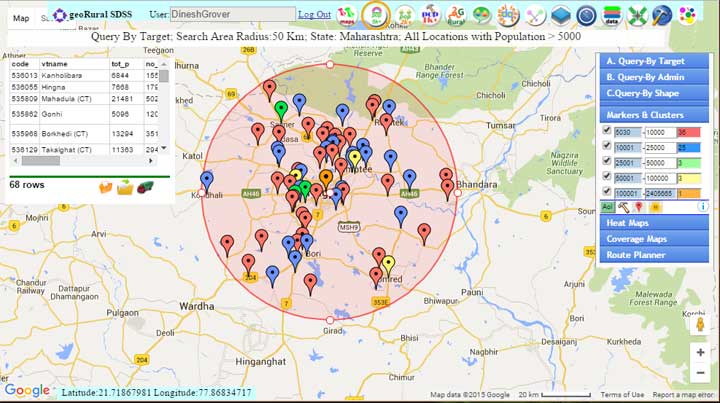Zoom in with the plus button
The width and height of the screenshot is (720, 403).
click(x=700, y=352)
